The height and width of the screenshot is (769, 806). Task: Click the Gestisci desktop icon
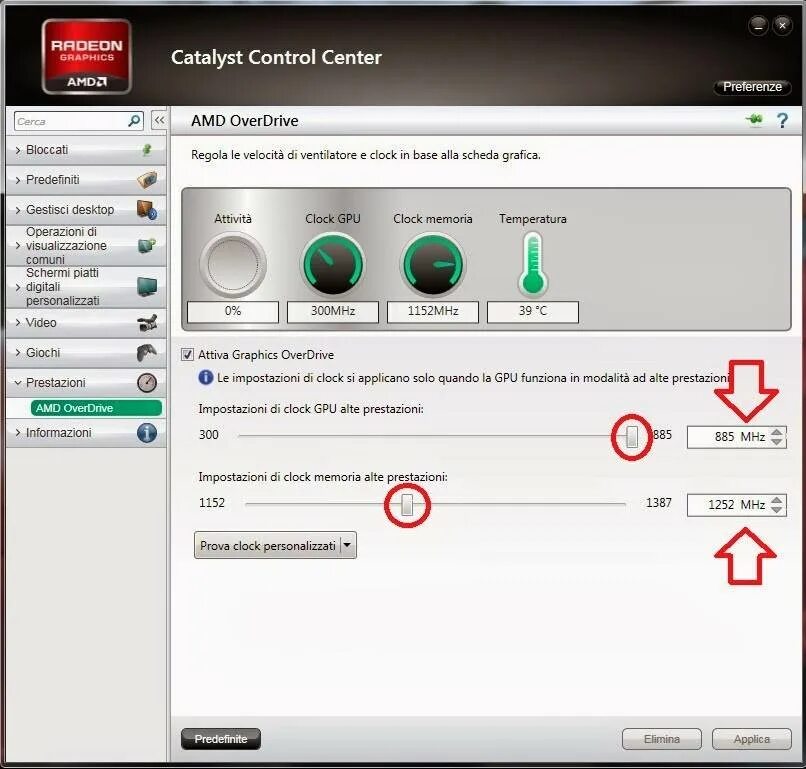pos(147,210)
